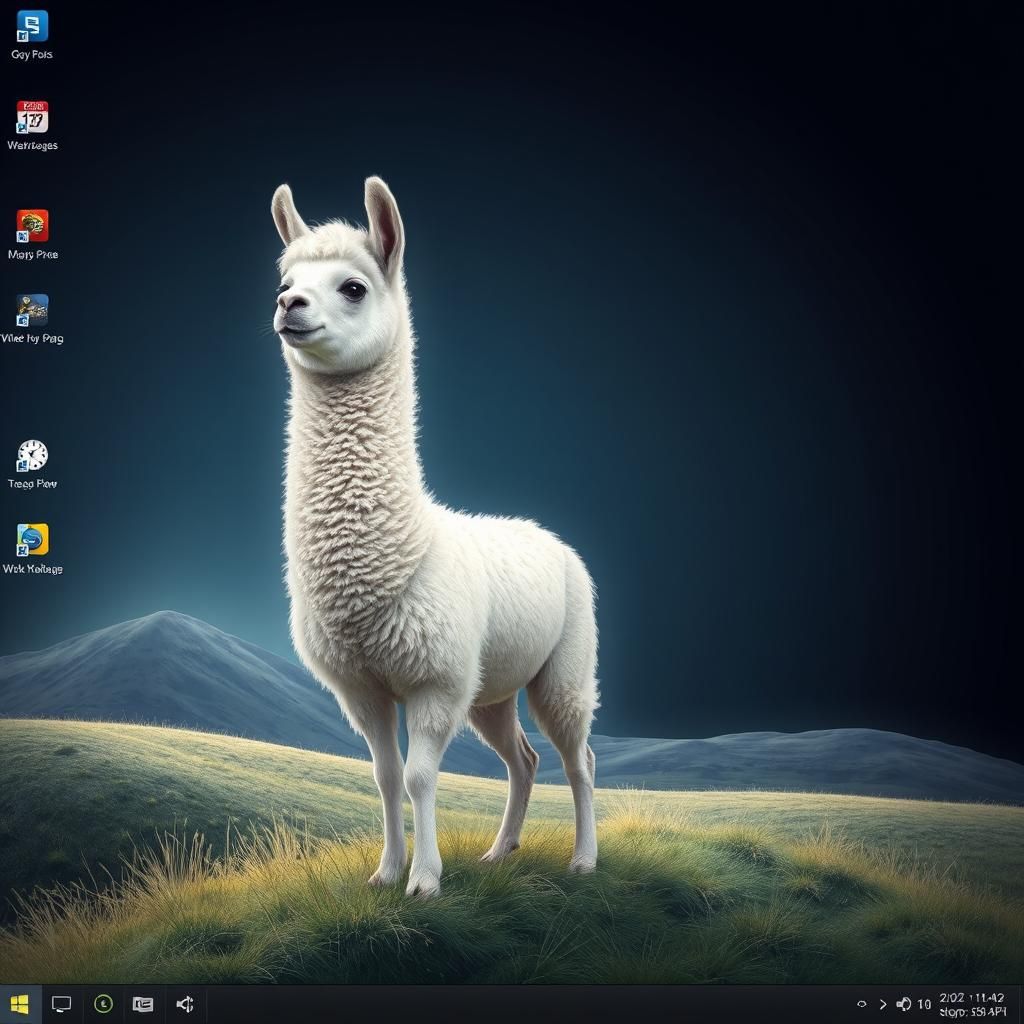Open the document viewer pinned to taskbar
1024x1024 pixels.
point(143,1005)
